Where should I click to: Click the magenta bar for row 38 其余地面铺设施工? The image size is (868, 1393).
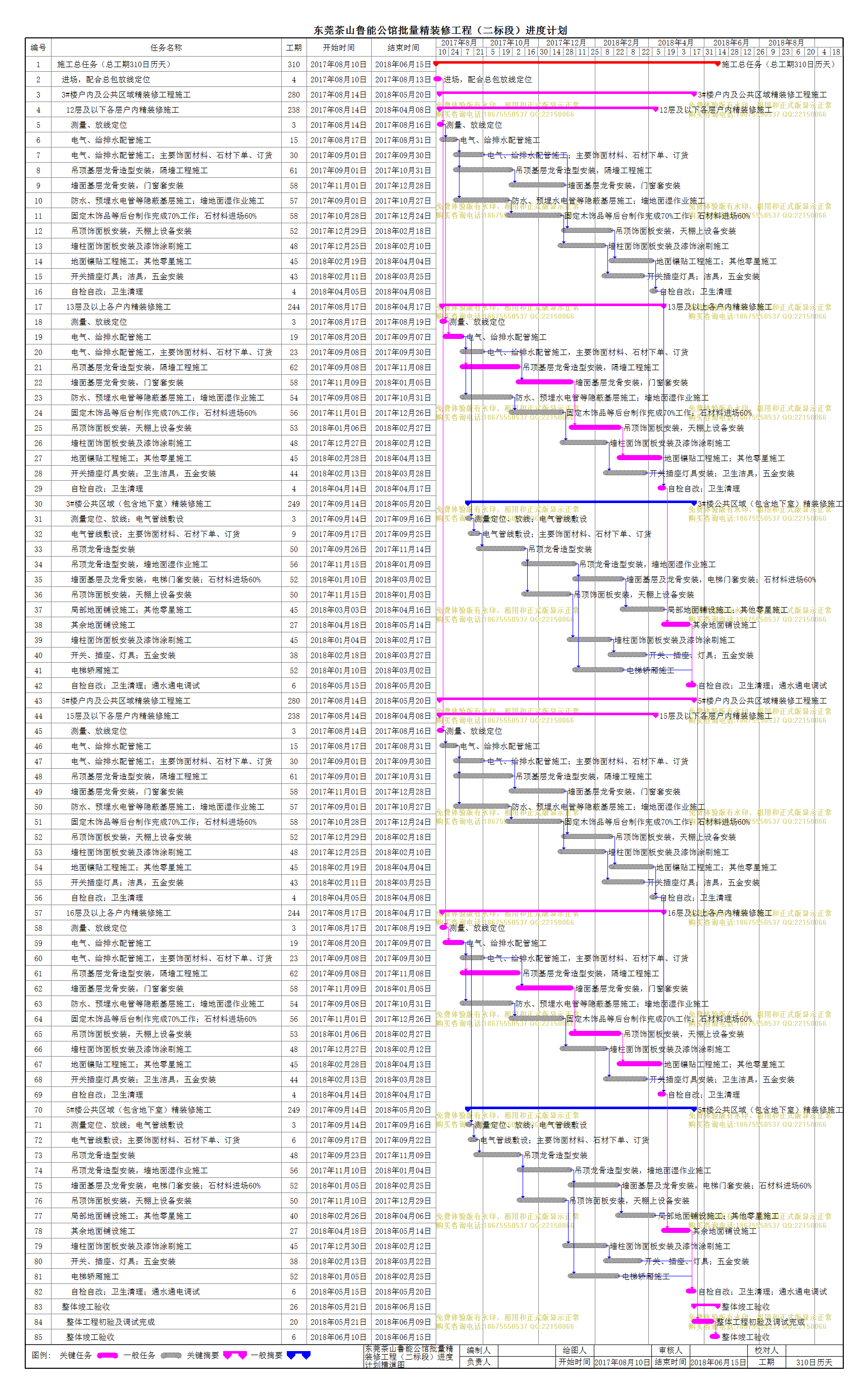click(676, 624)
